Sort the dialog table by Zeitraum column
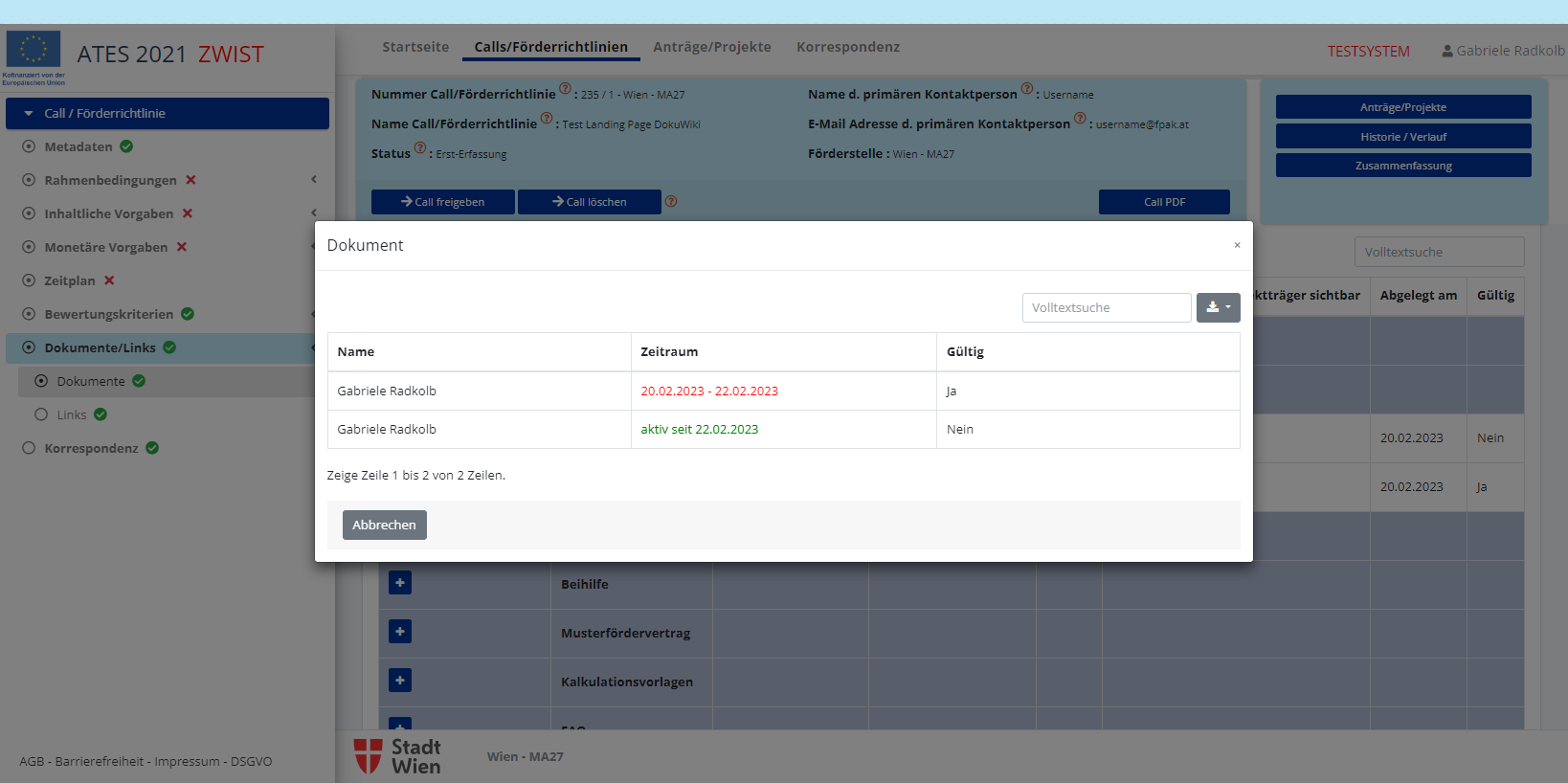The height and width of the screenshot is (783, 1568). (x=669, y=351)
